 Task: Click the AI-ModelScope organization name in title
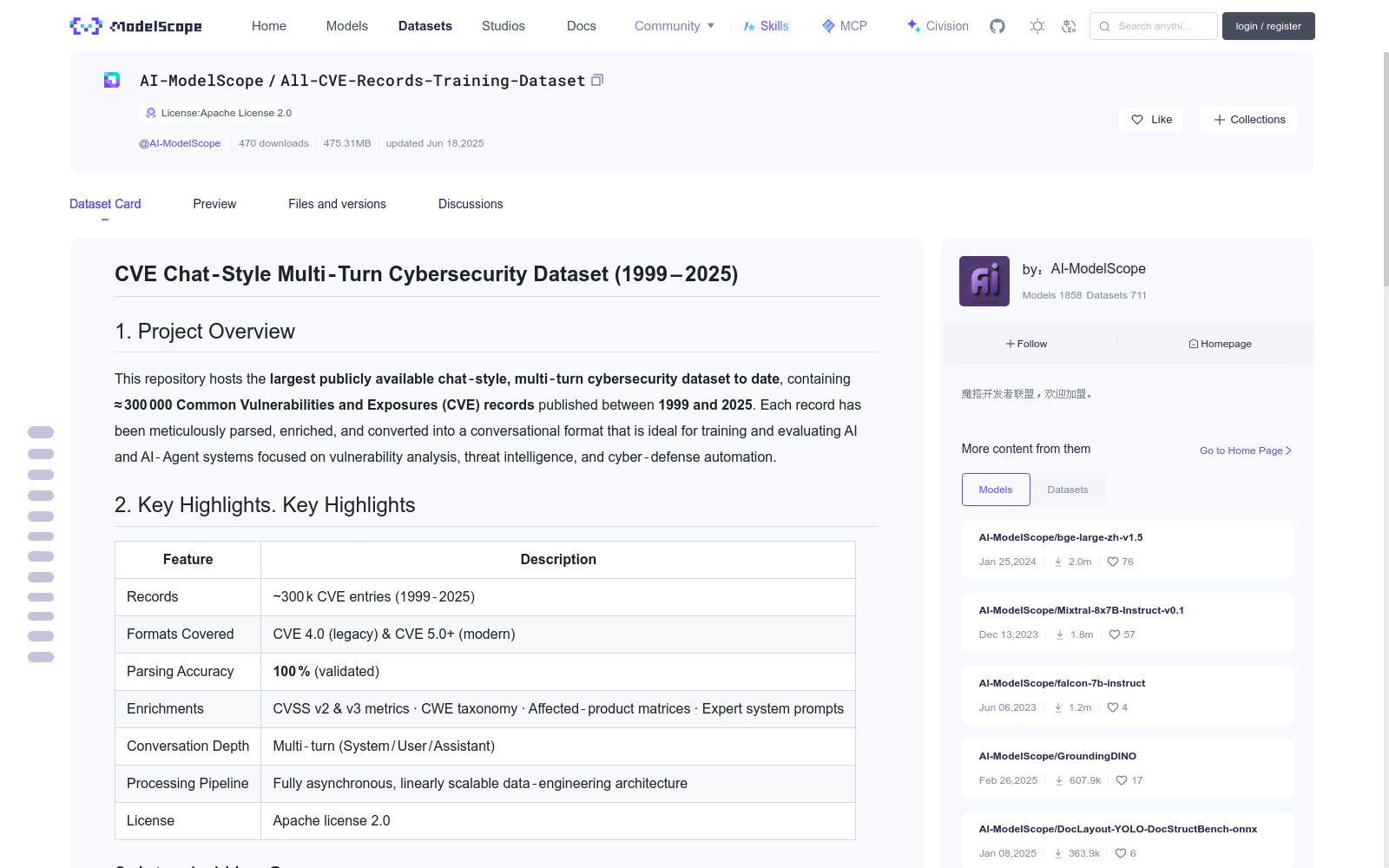pyautogui.click(x=201, y=81)
